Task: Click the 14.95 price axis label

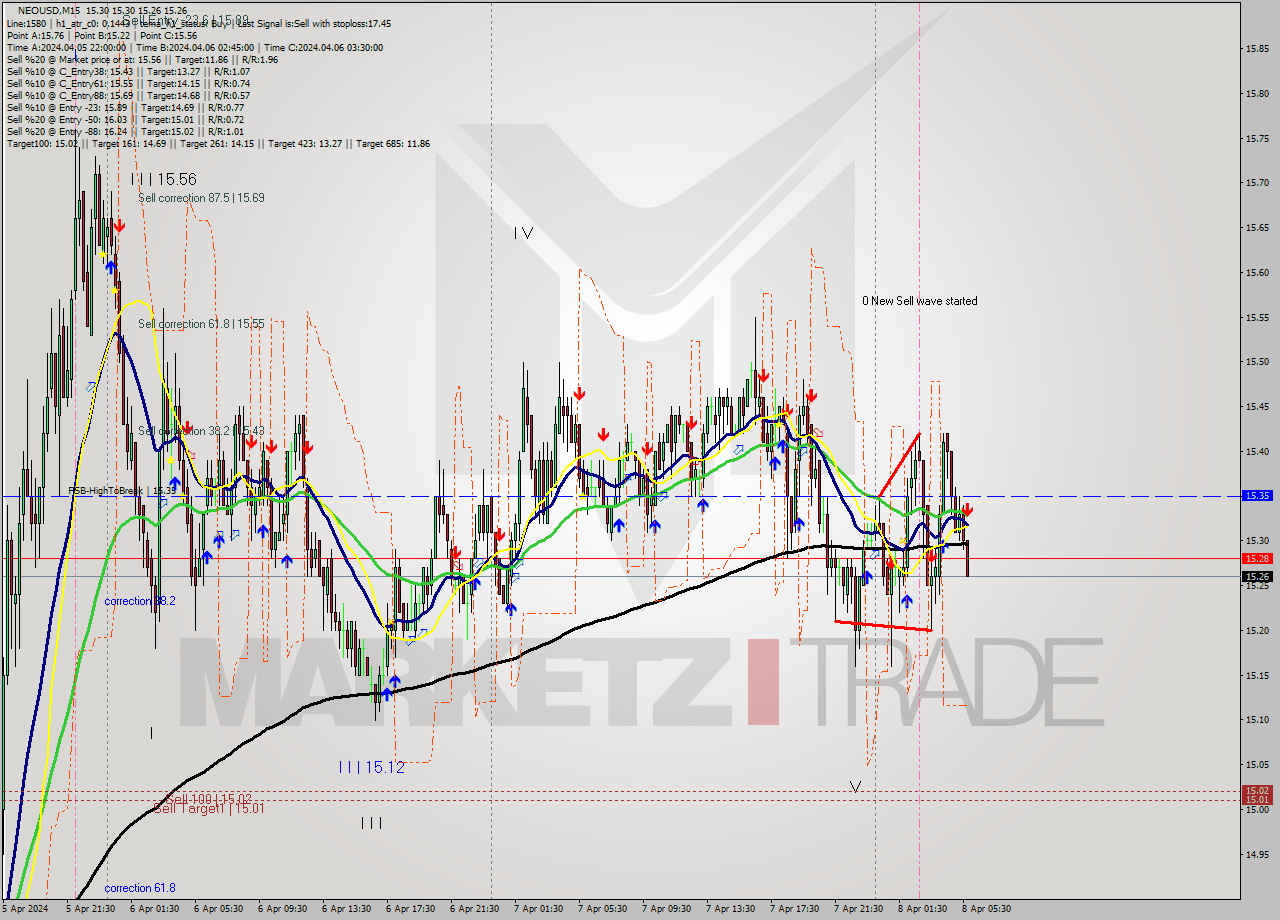Action: pos(1256,854)
